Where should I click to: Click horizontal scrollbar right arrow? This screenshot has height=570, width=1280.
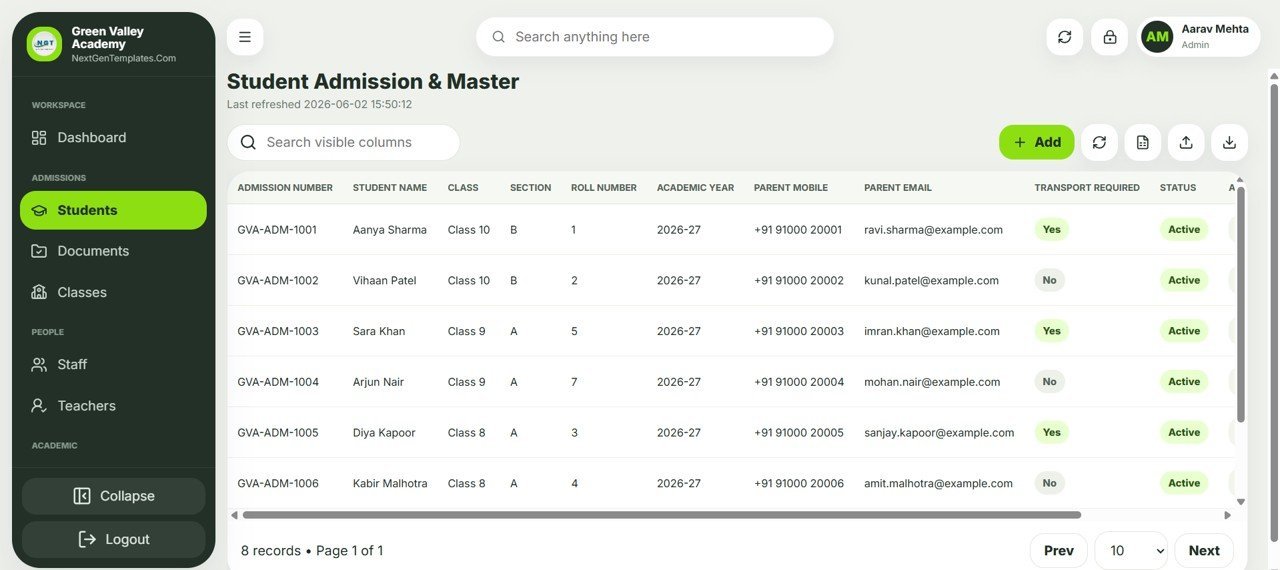coord(1227,516)
